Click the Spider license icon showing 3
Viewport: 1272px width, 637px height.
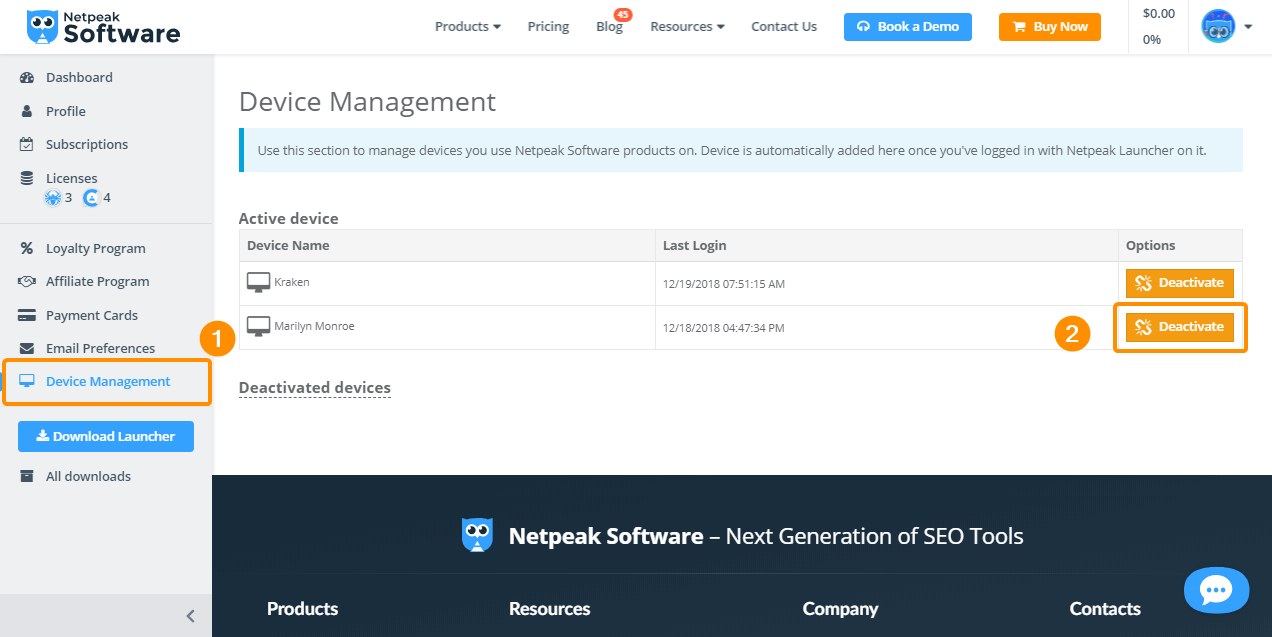click(x=53, y=198)
